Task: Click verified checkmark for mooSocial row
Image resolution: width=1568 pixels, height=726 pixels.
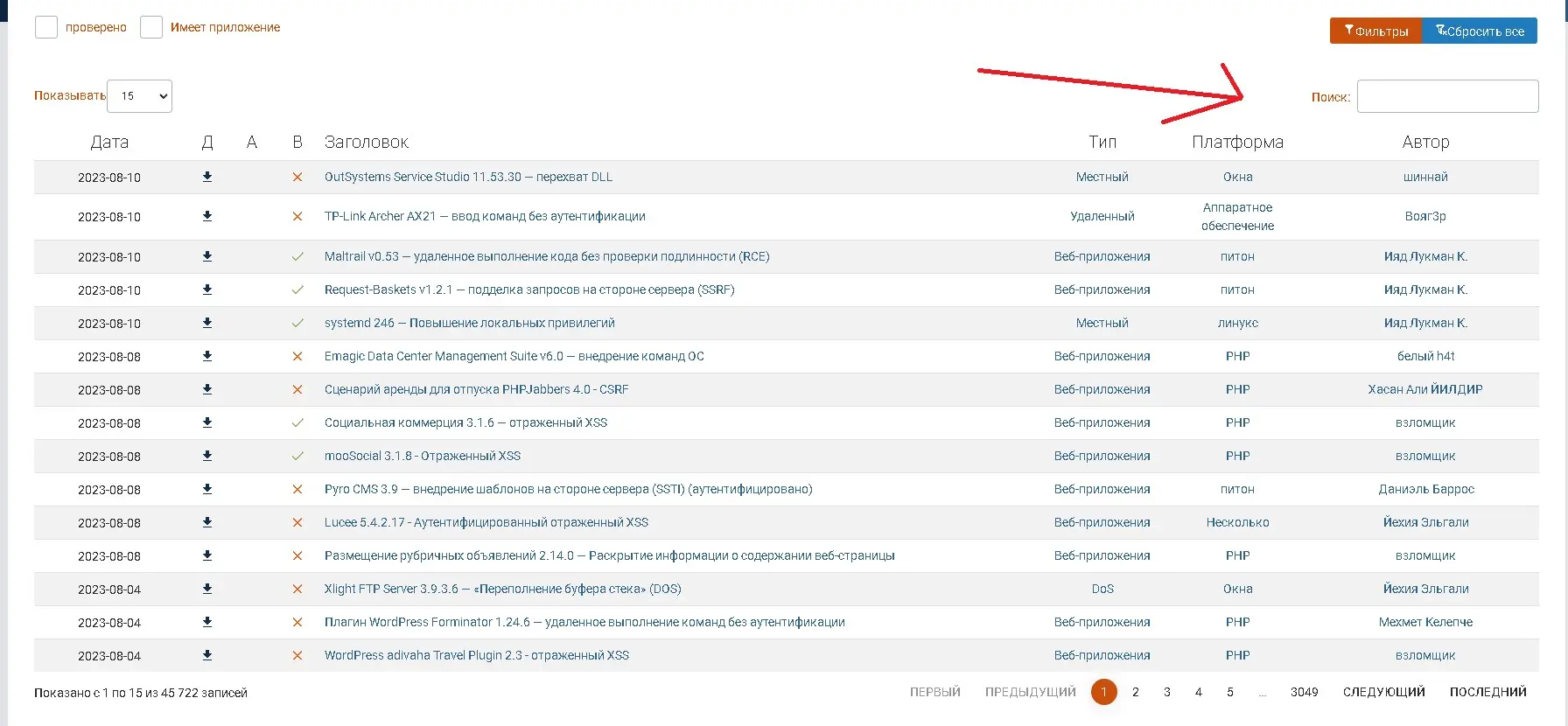Action: tap(297, 456)
